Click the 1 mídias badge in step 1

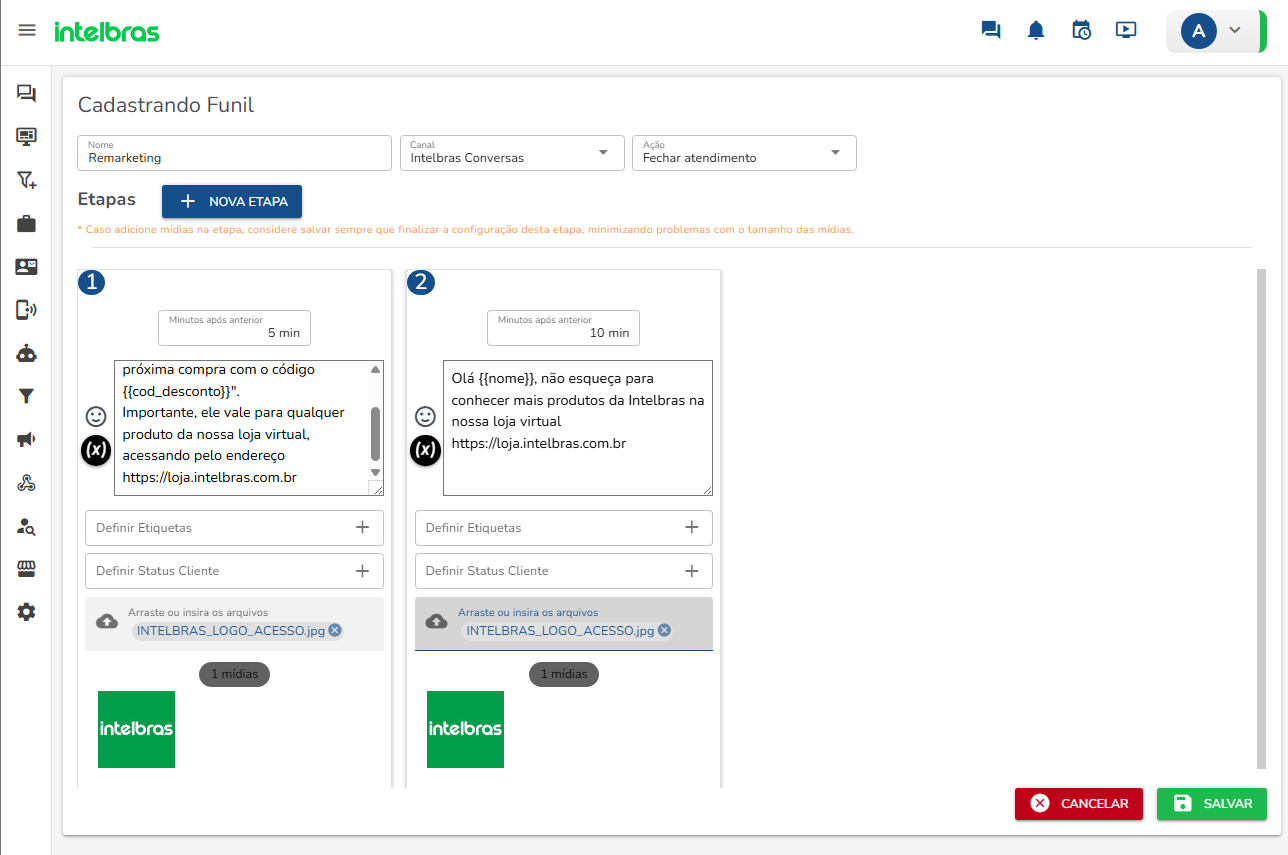pos(234,674)
